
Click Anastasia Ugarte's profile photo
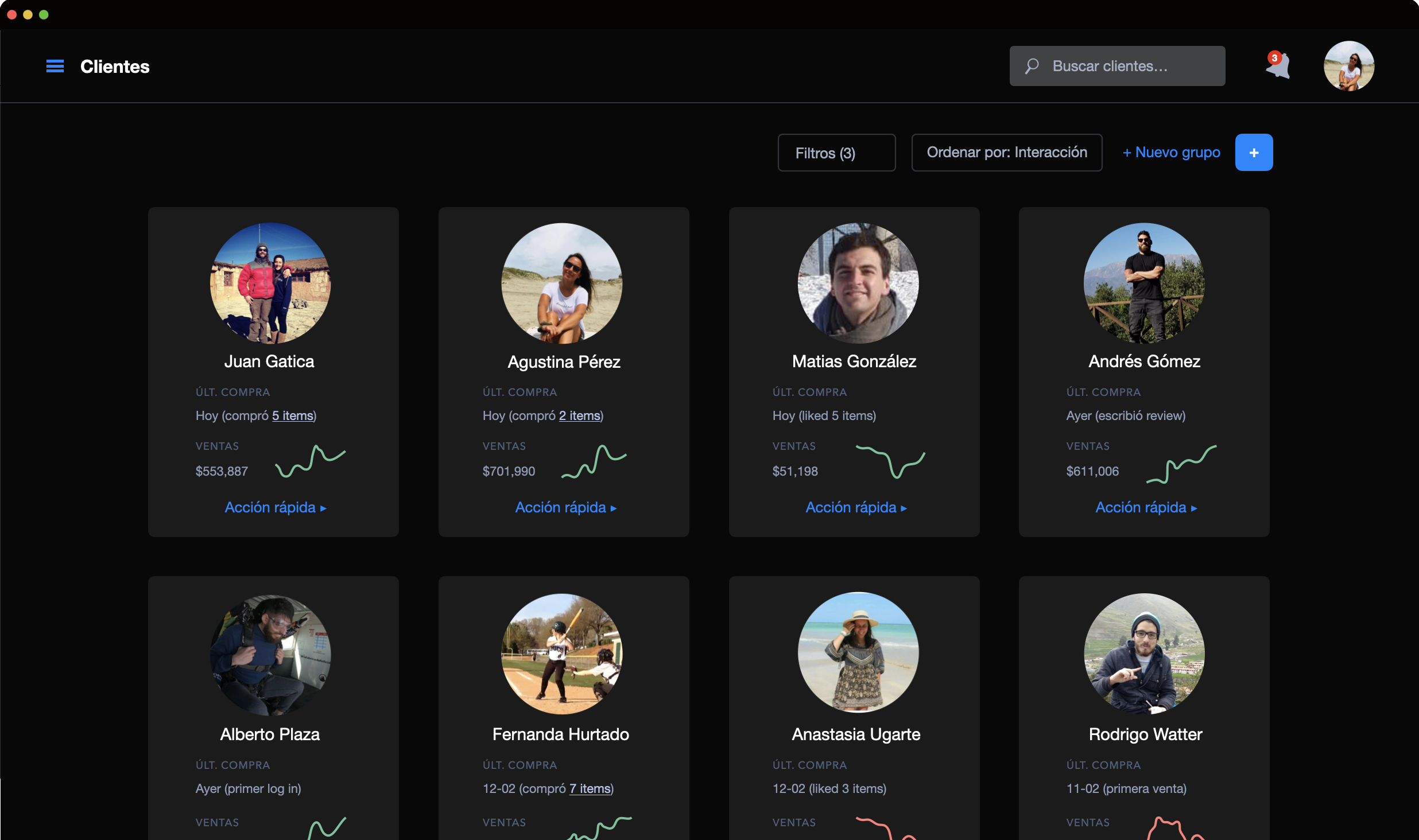coord(858,653)
